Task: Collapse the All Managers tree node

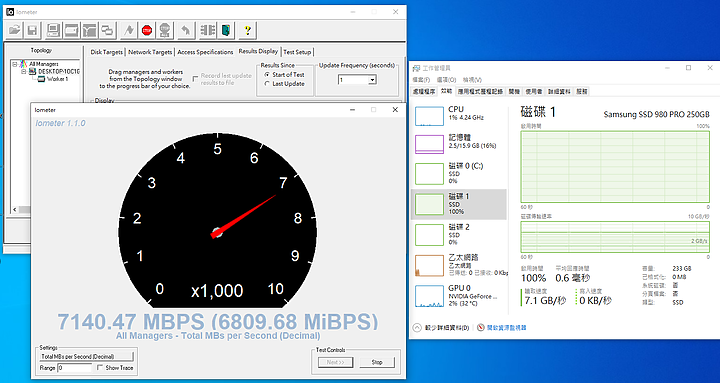Action: tap(15, 64)
